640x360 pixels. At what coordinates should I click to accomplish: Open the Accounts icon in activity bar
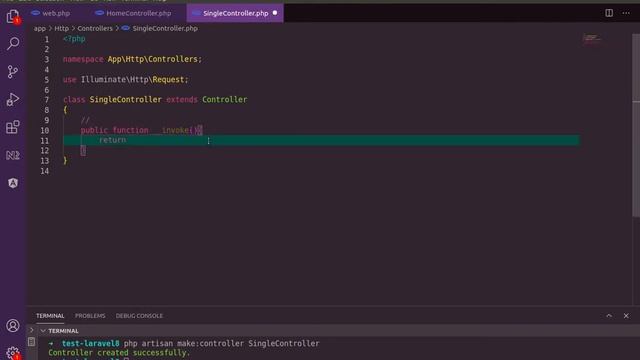pos(13,326)
